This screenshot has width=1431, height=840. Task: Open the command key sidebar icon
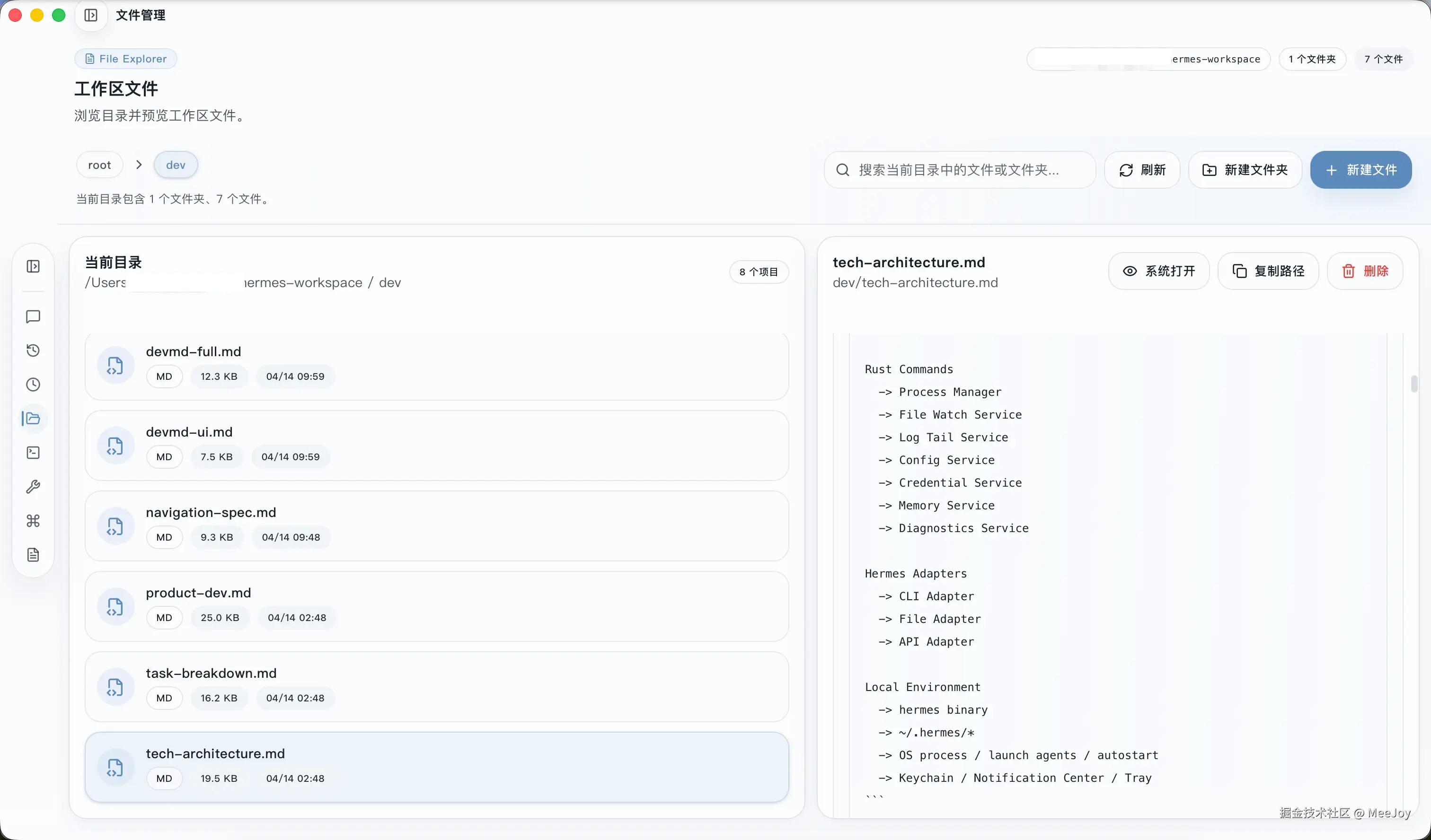33,520
